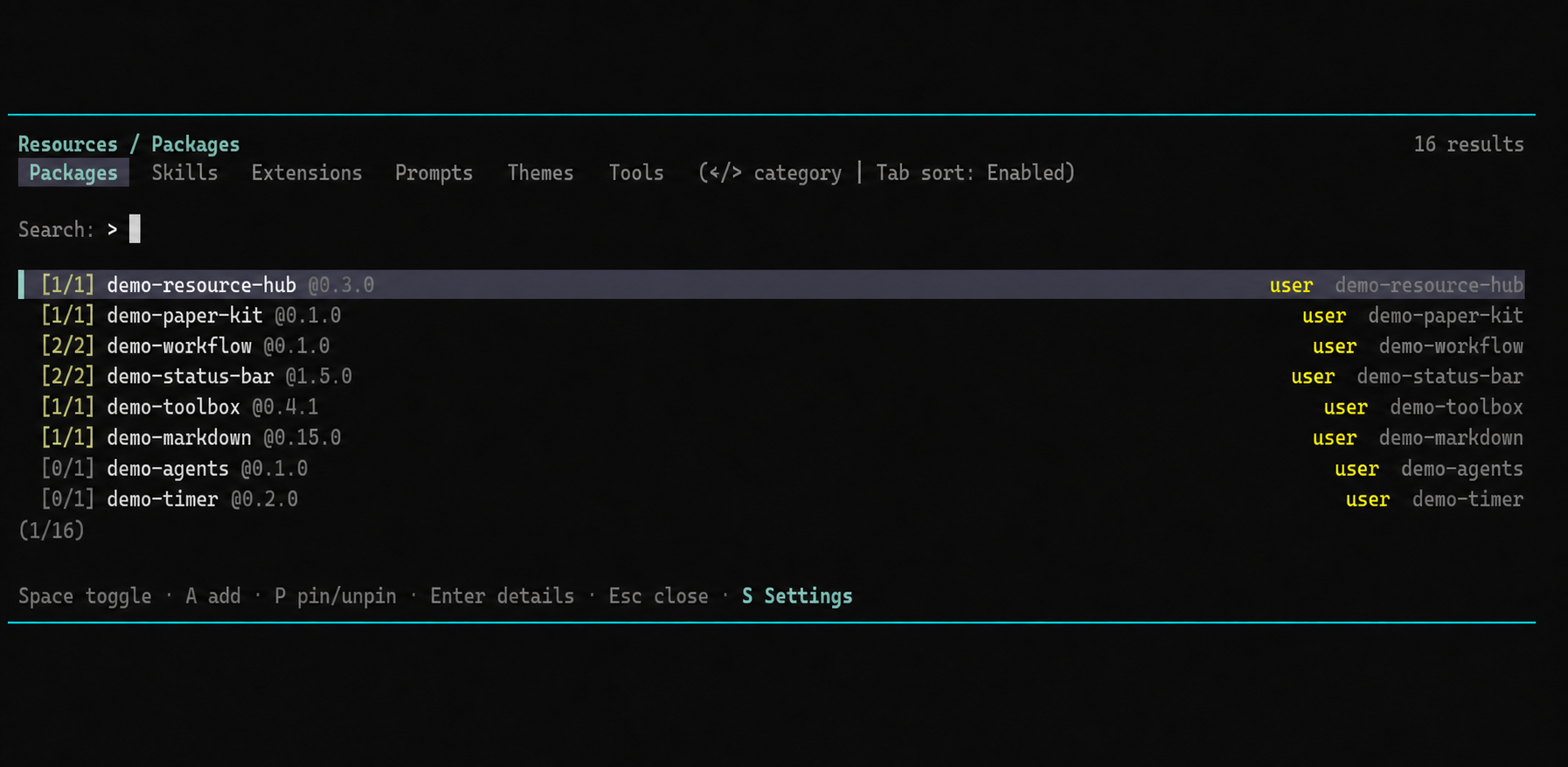The image size is (1568, 767).
Task: Click the (1/16) position indicator
Action: (52, 530)
